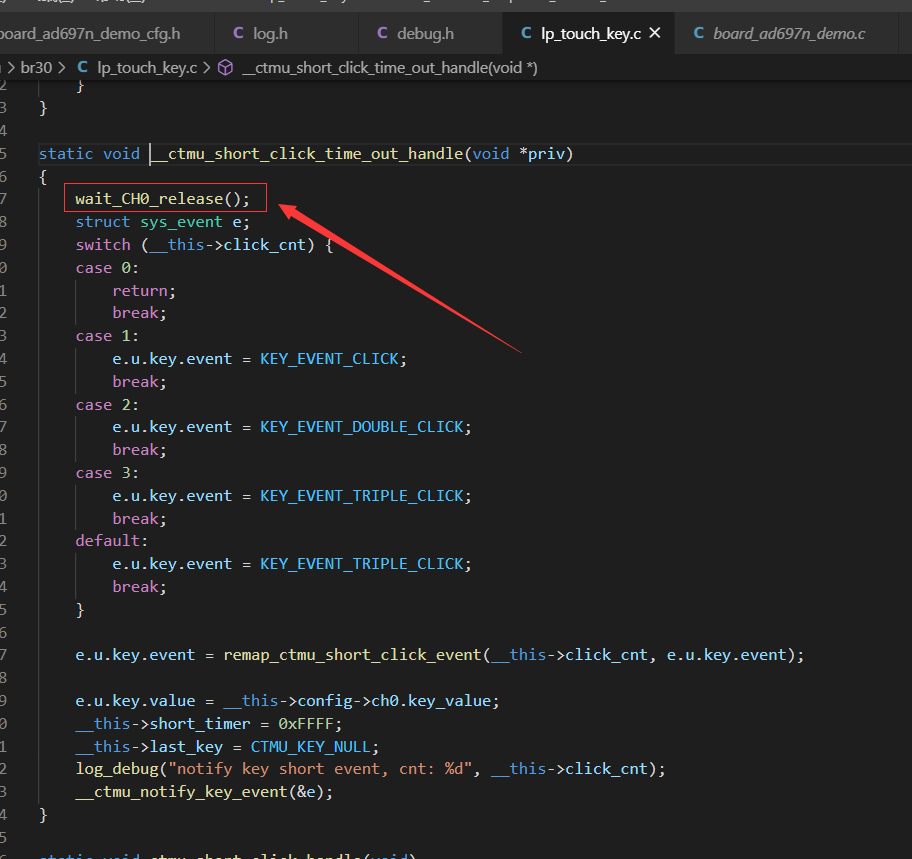Click the 0xFFFF value
The width and height of the screenshot is (912, 859).
305,723
